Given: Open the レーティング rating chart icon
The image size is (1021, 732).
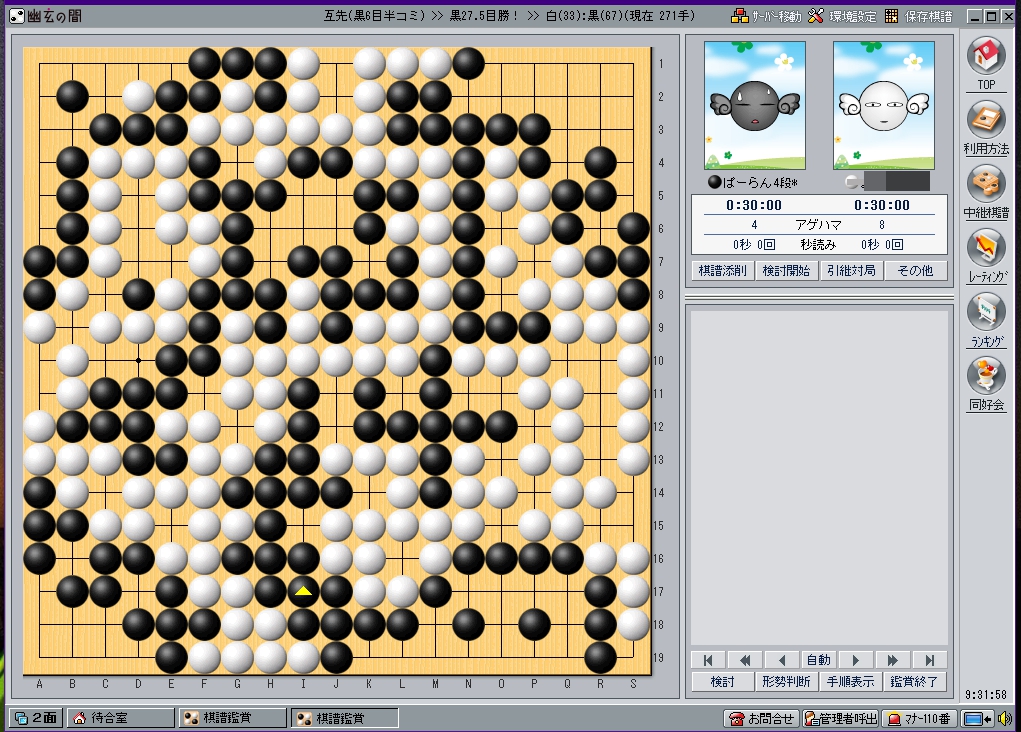Looking at the screenshot, I should [x=986, y=248].
